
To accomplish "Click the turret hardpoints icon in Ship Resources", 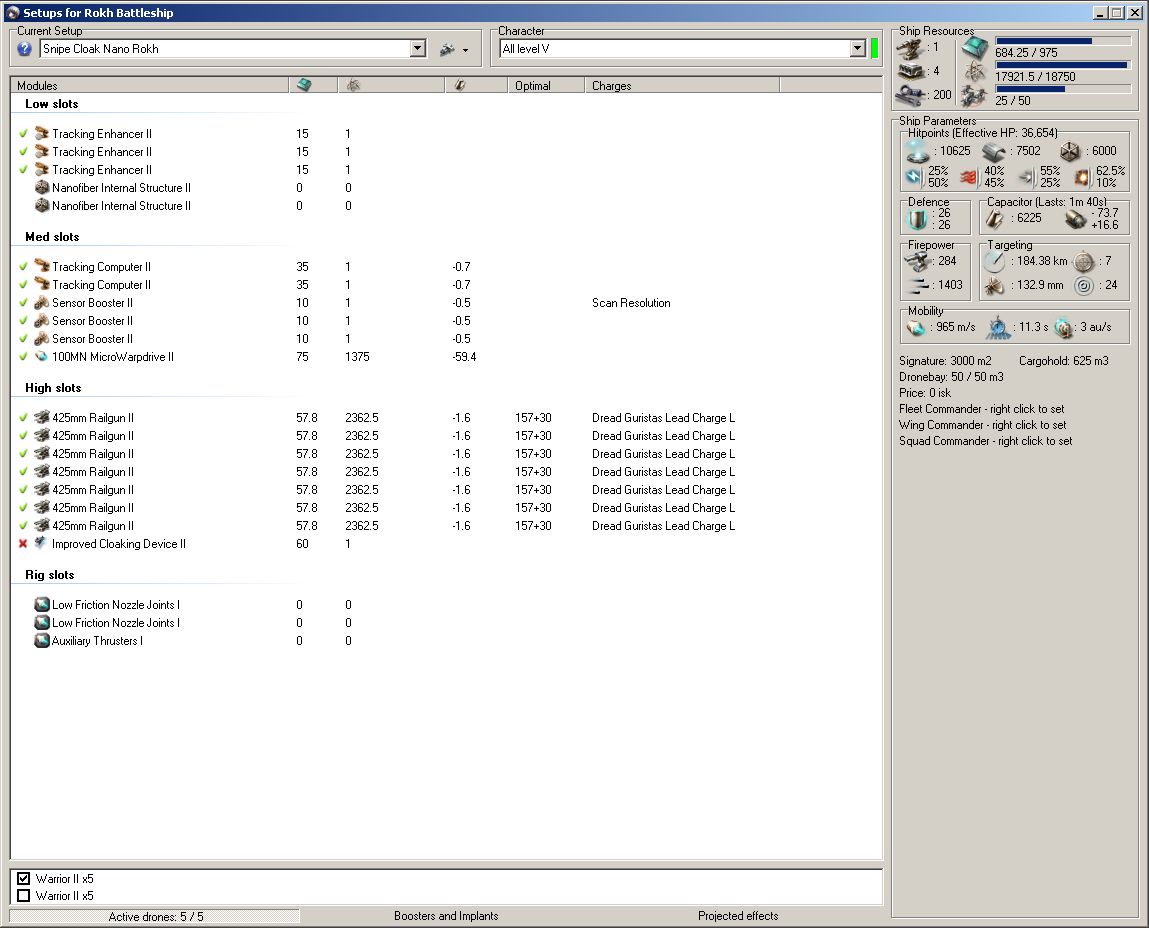I will click(910, 48).
